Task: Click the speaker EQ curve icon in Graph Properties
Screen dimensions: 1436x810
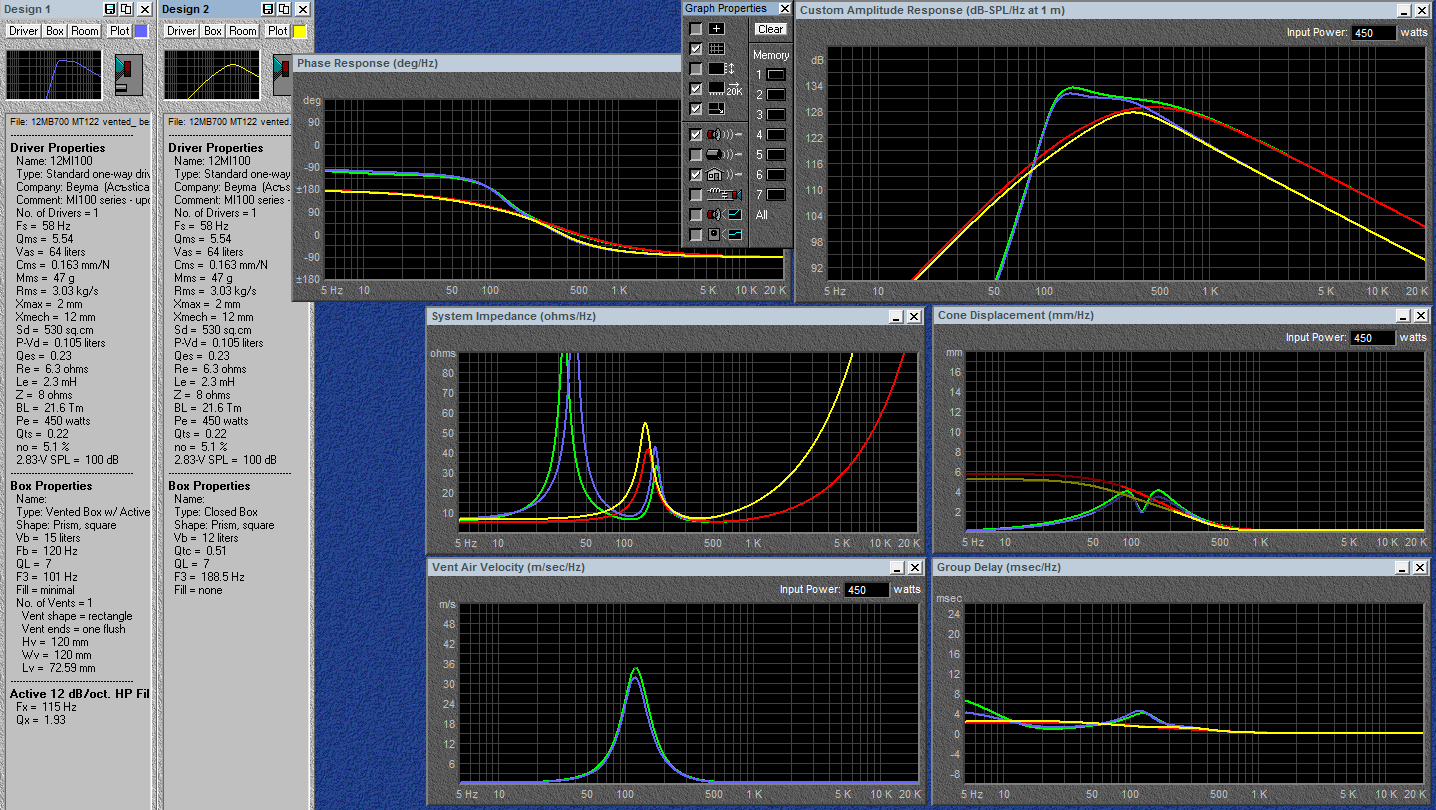Action: 726,215
